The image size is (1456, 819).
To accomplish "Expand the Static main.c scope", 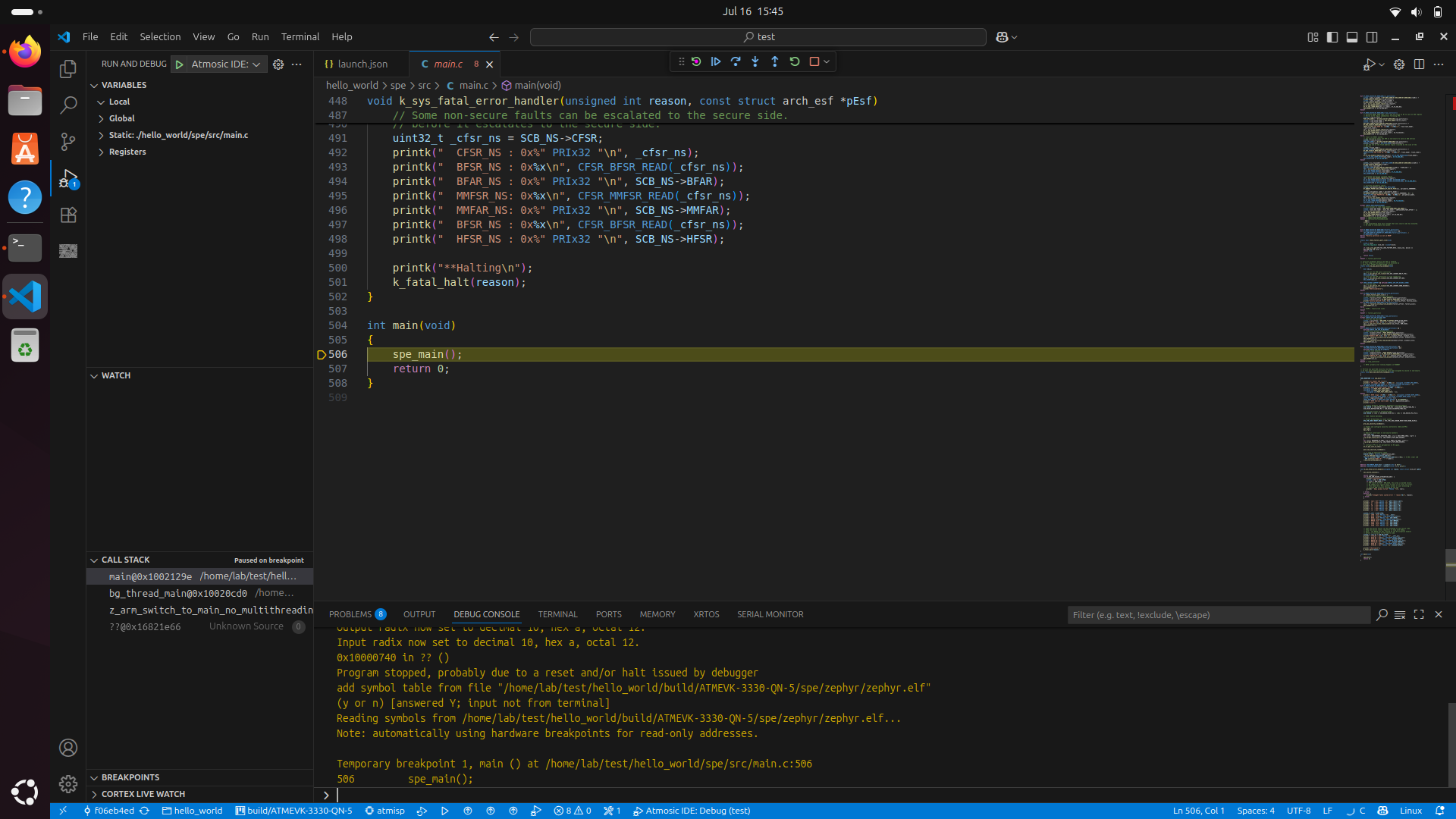I will point(178,135).
